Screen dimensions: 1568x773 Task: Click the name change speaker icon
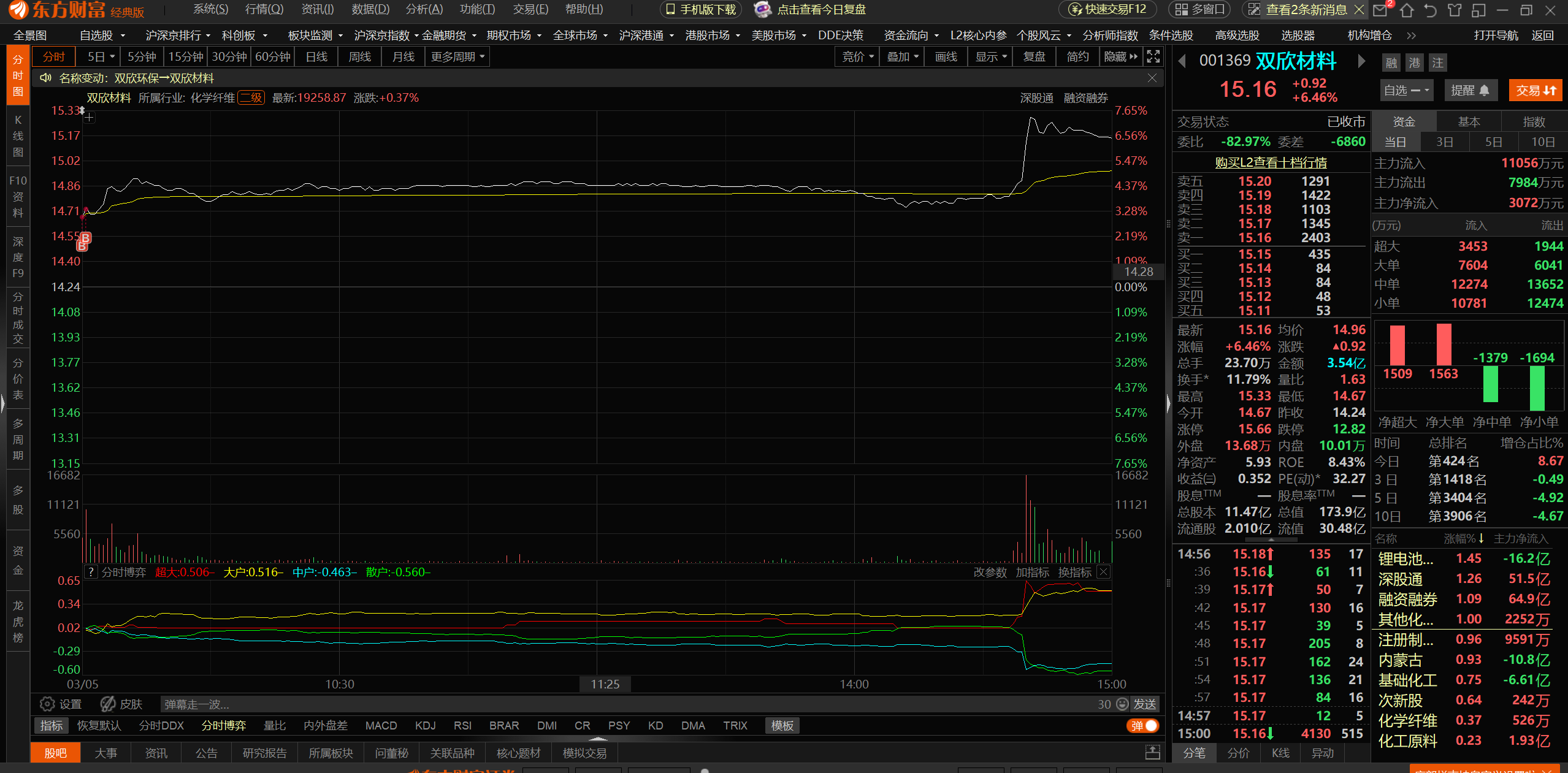tap(45, 78)
